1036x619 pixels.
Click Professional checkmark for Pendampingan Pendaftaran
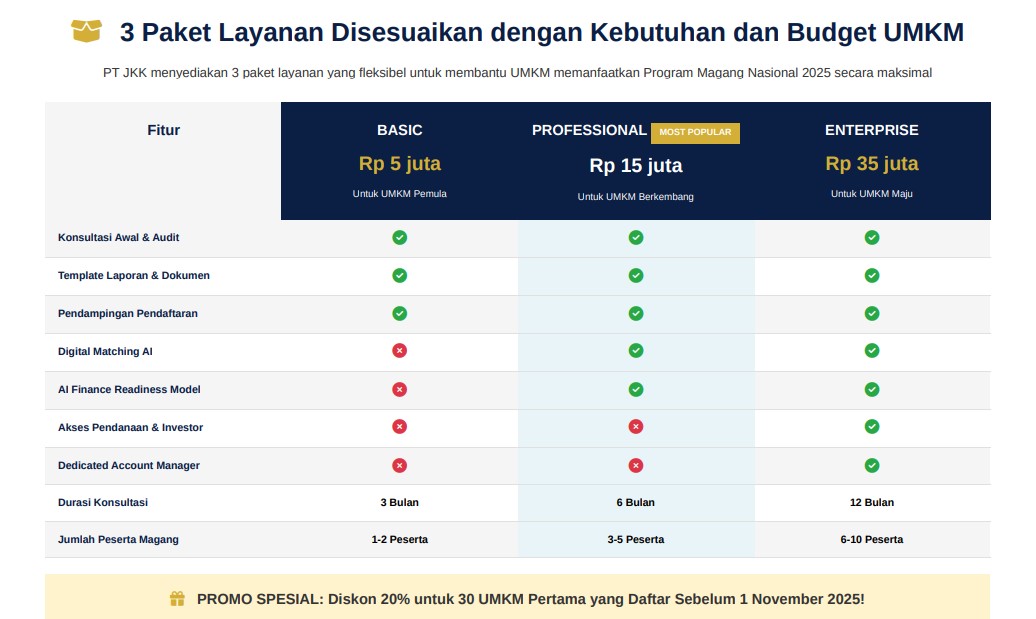pos(635,313)
